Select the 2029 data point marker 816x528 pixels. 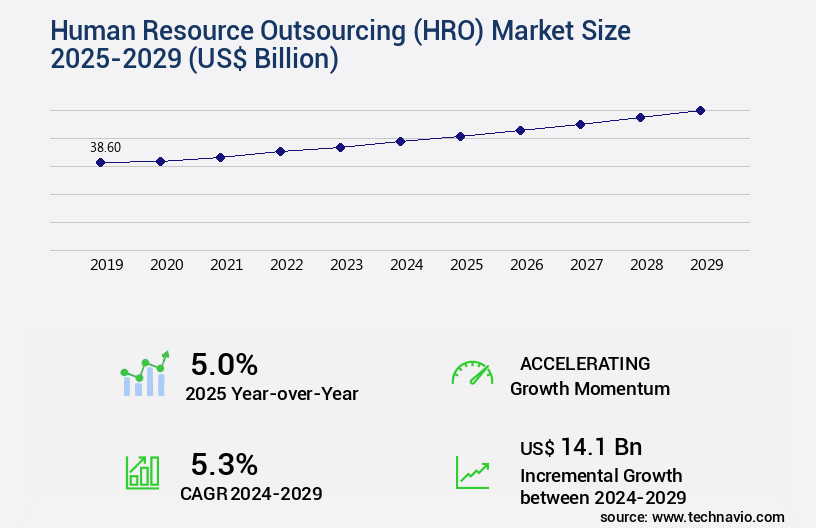[700, 110]
